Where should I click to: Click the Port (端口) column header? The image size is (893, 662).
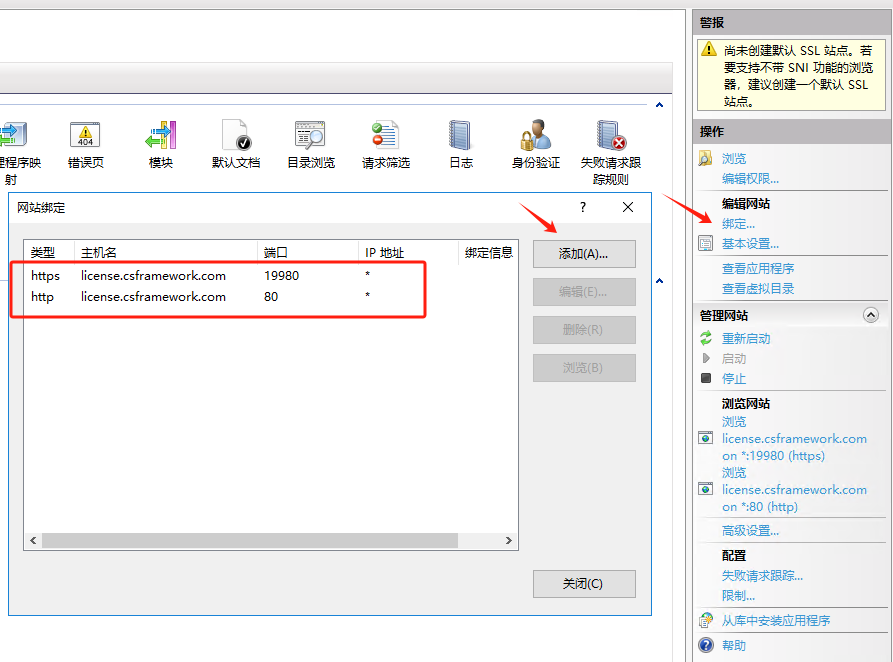(x=308, y=252)
